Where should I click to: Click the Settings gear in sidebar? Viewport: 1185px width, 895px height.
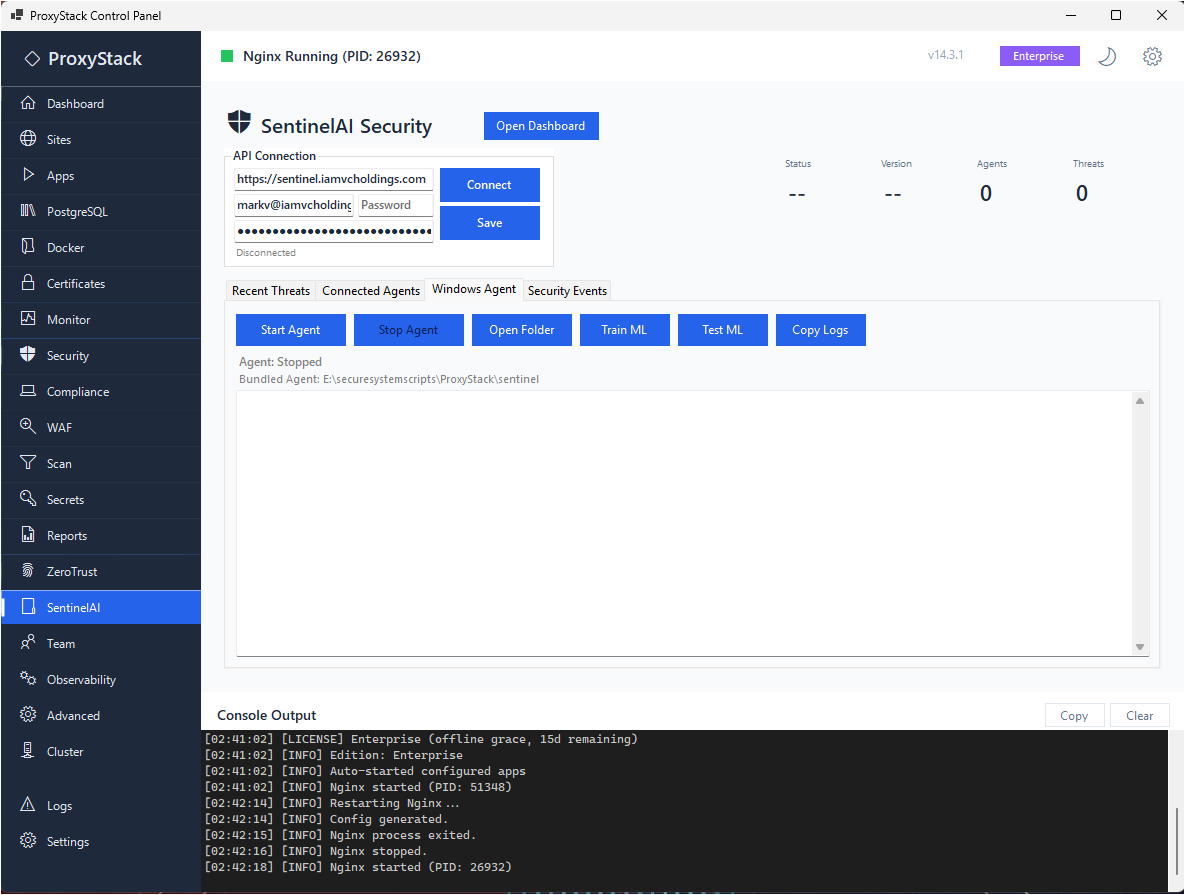click(28, 841)
